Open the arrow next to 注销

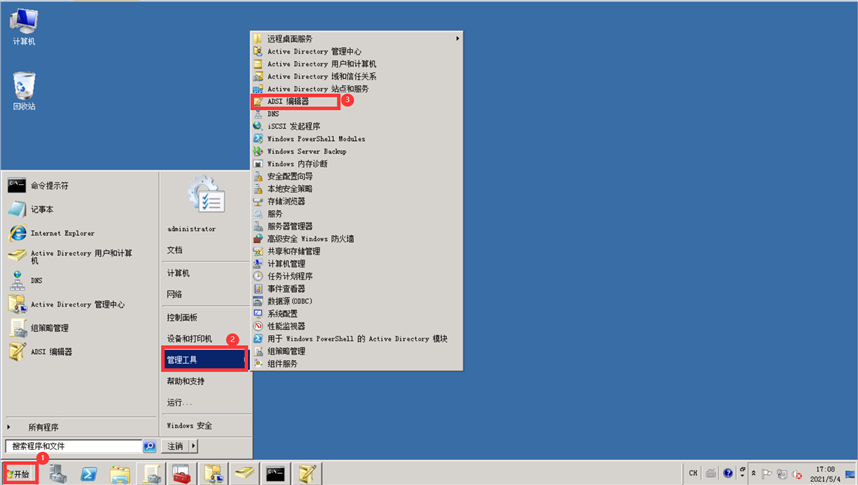pyautogui.click(x=193, y=446)
